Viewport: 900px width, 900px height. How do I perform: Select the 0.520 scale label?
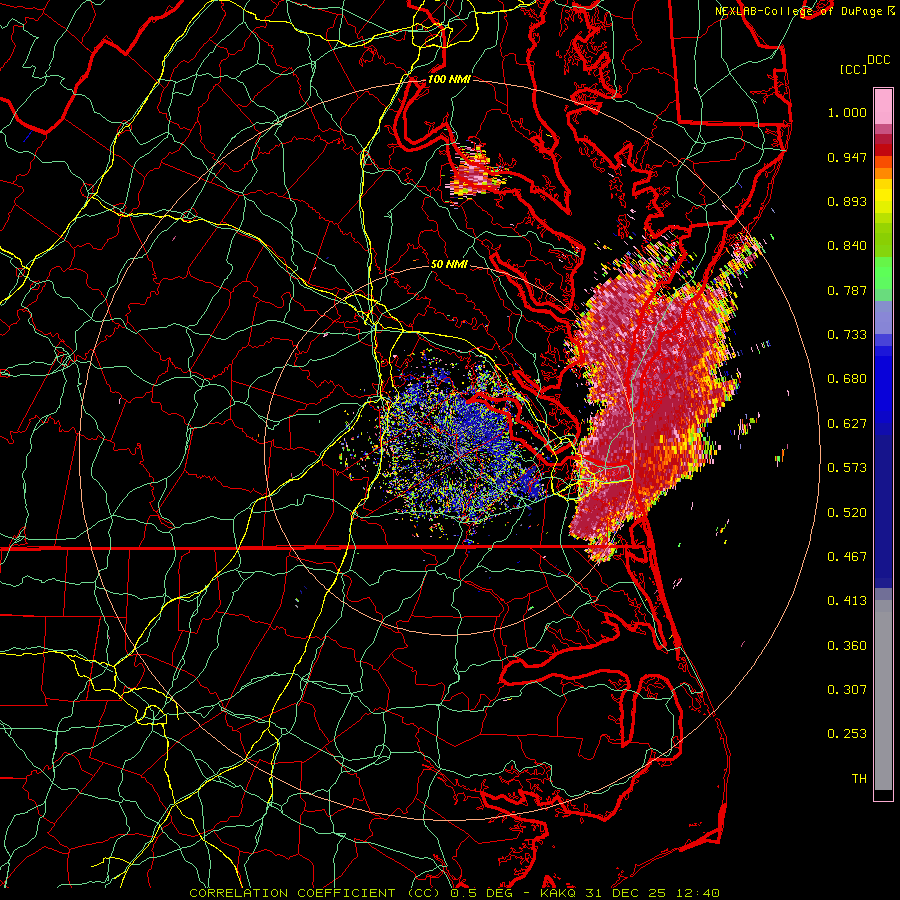pyautogui.click(x=847, y=513)
